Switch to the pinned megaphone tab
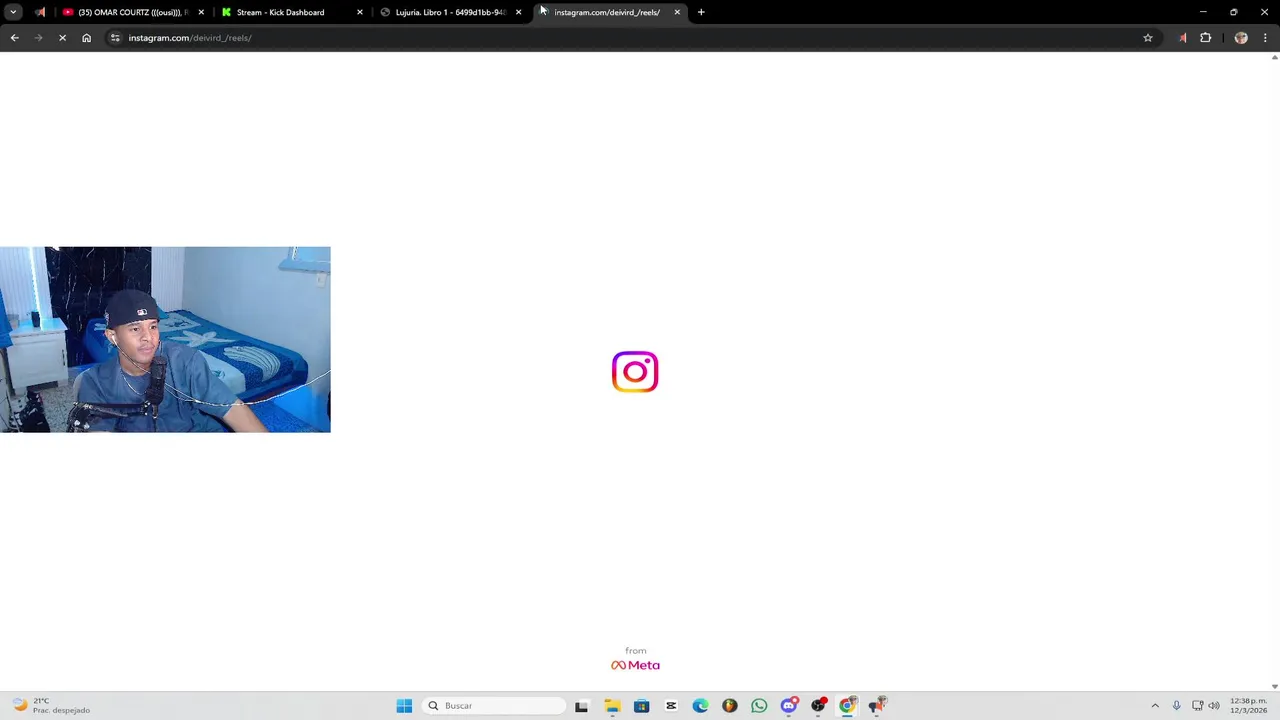This screenshot has width=1280, height=720. pyautogui.click(x=40, y=12)
